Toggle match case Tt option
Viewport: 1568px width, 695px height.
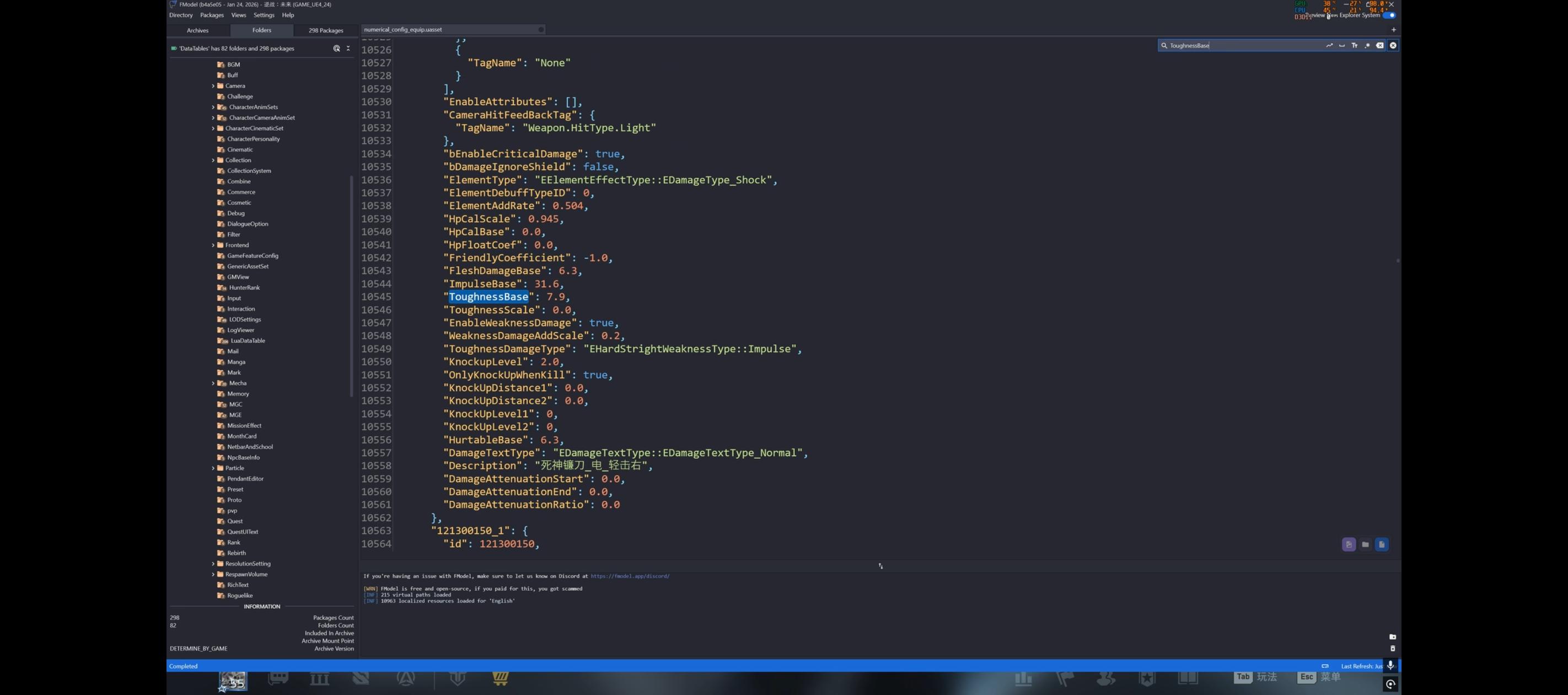pyautogui.click(x=1354, y=46)
